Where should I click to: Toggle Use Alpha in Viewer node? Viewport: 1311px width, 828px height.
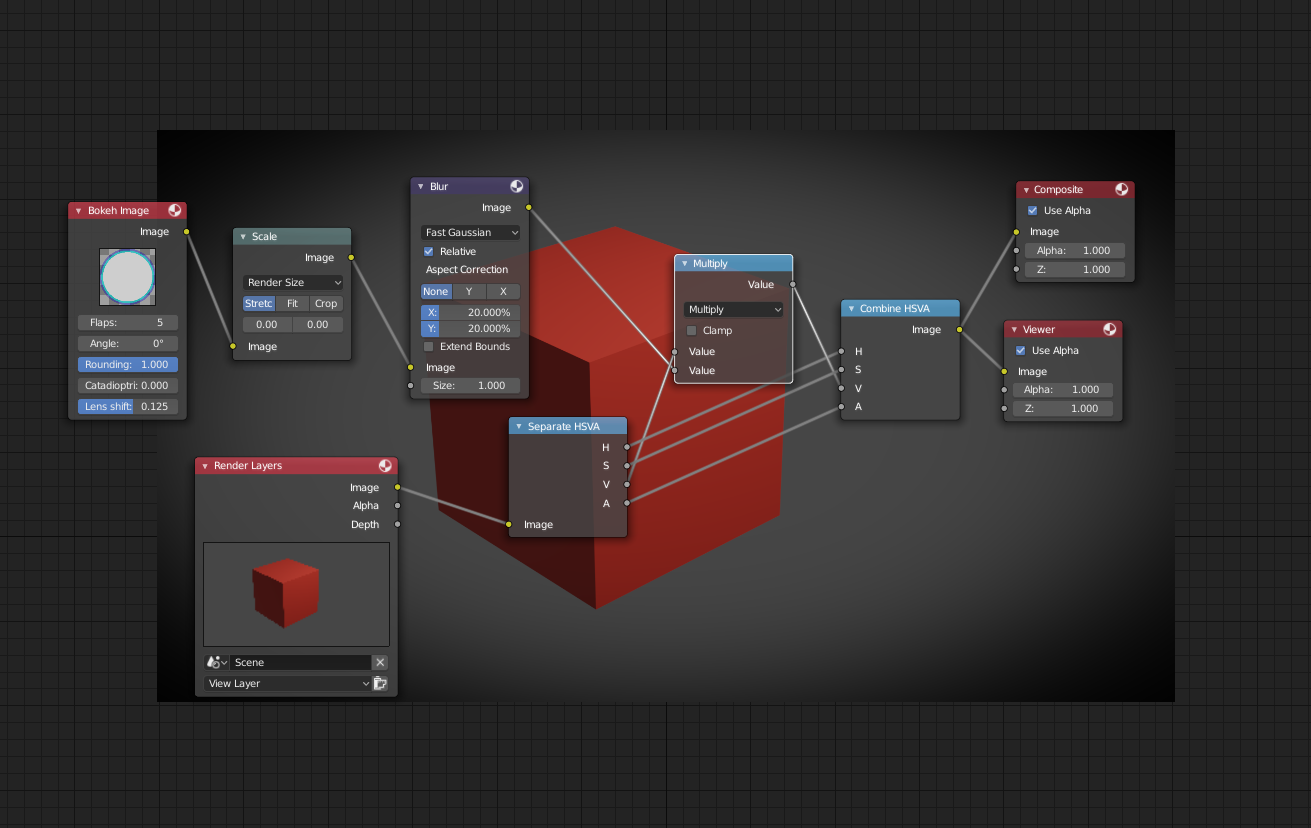(x=1021, y=350)
